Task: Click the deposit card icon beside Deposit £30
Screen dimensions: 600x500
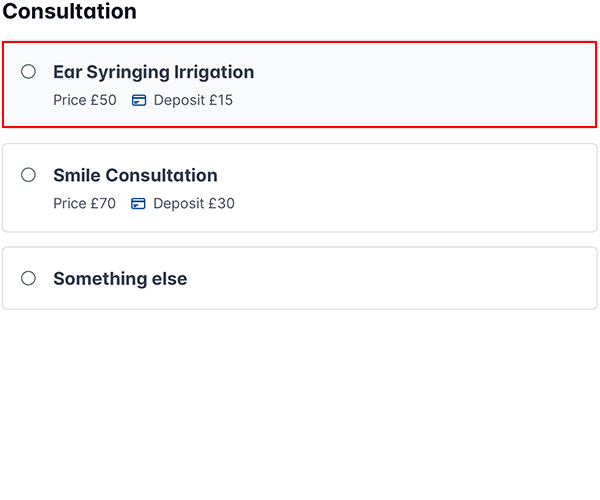Action: (139, 204)
